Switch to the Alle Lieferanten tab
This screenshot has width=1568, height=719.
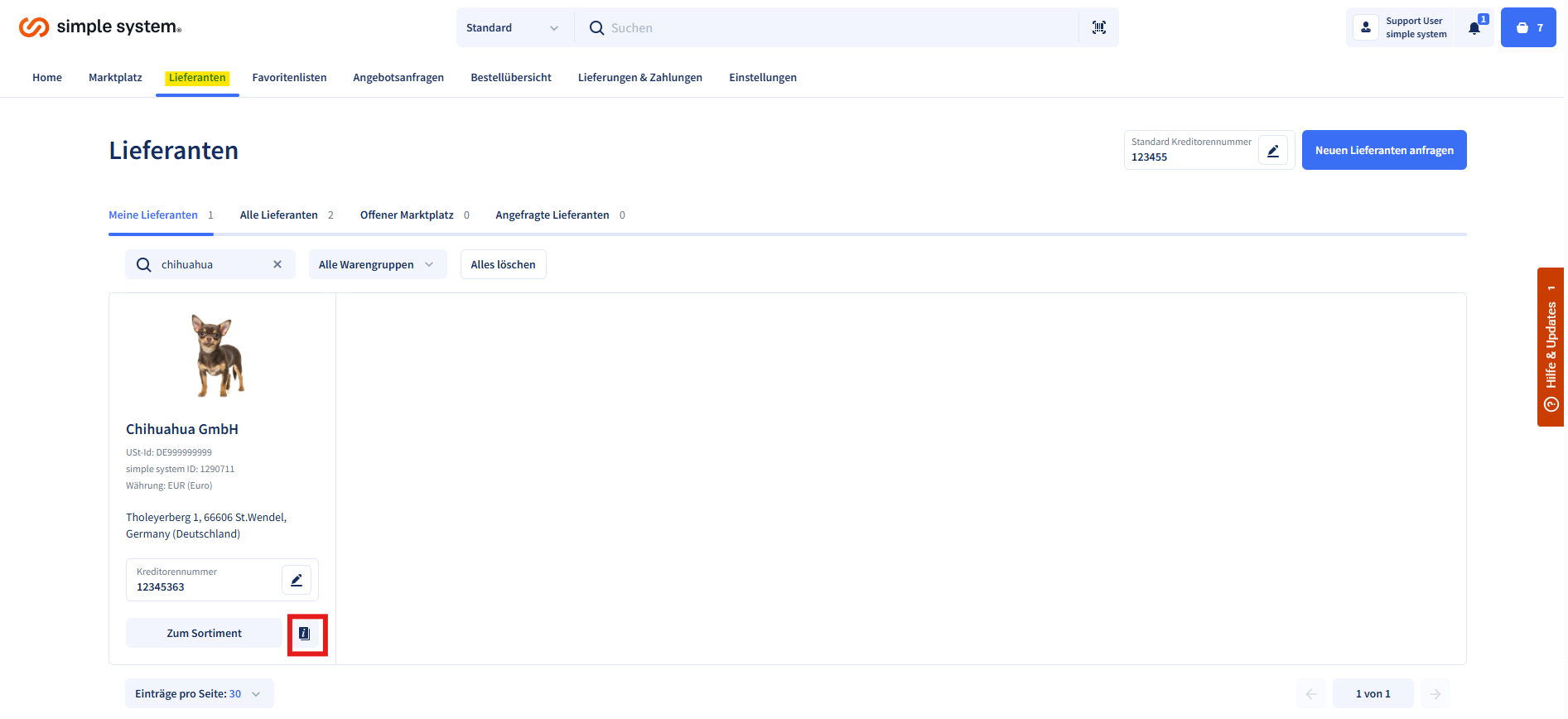279,215
